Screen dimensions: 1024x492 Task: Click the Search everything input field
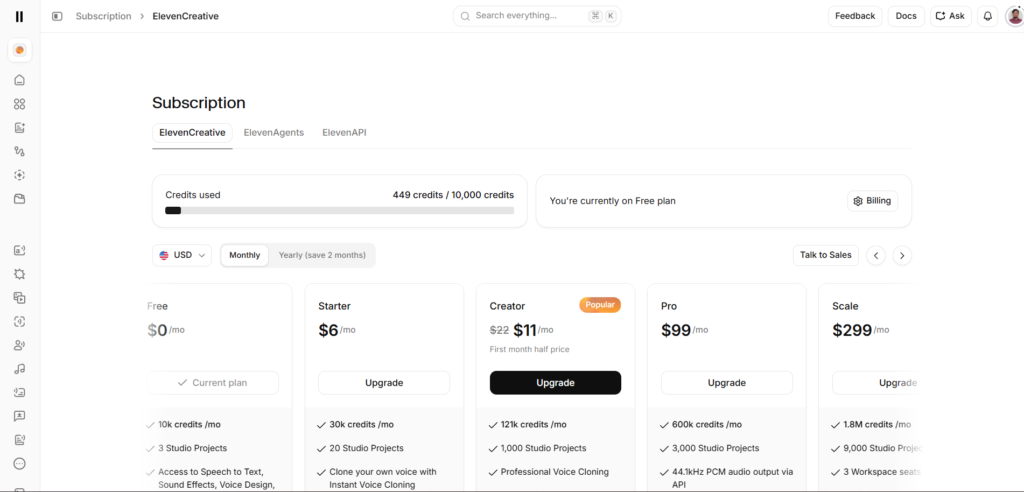537,16
